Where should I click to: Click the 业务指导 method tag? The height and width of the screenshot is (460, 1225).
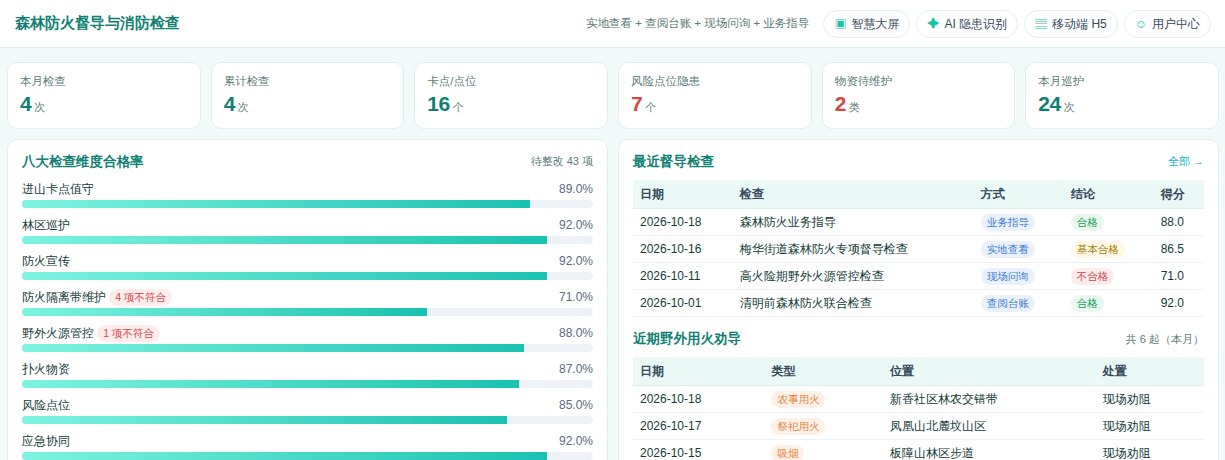[x=1008, y=222]
